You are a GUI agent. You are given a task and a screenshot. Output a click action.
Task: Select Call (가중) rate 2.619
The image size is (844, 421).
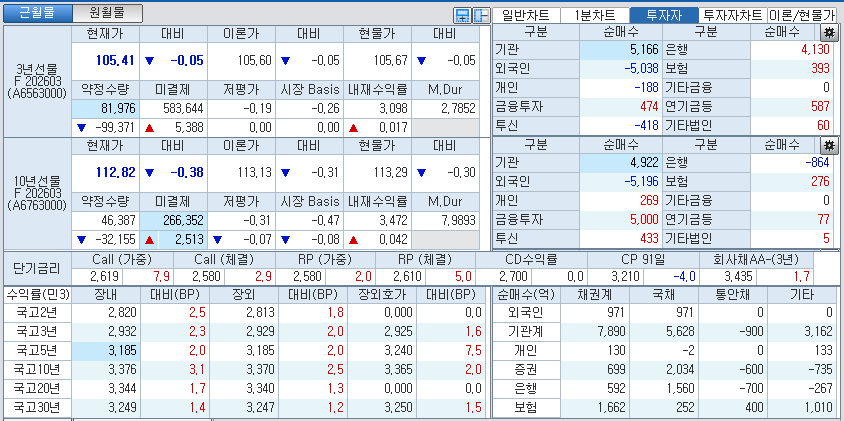(x=97, y=277)
